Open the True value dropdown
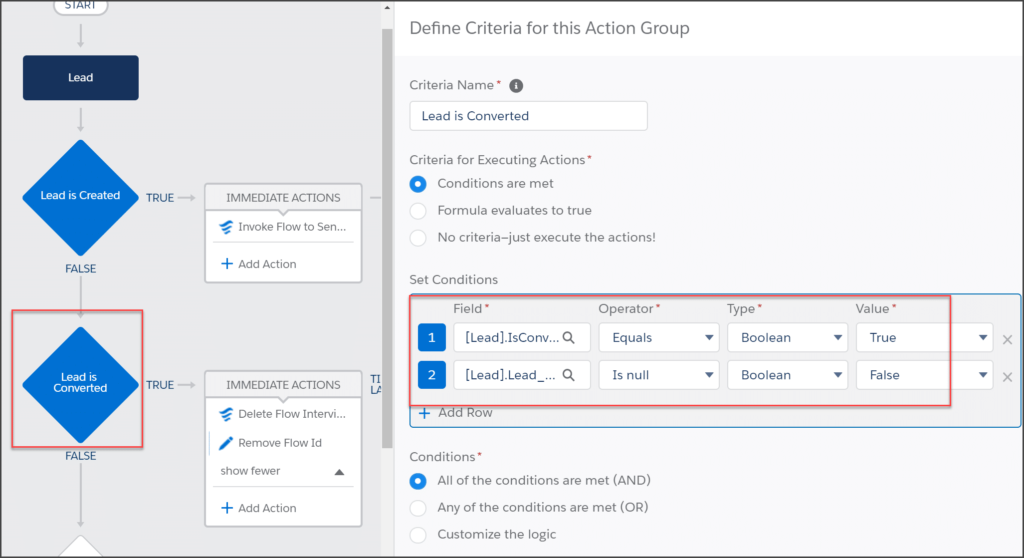Screen dimensions: 1024x558 [924, 337]
